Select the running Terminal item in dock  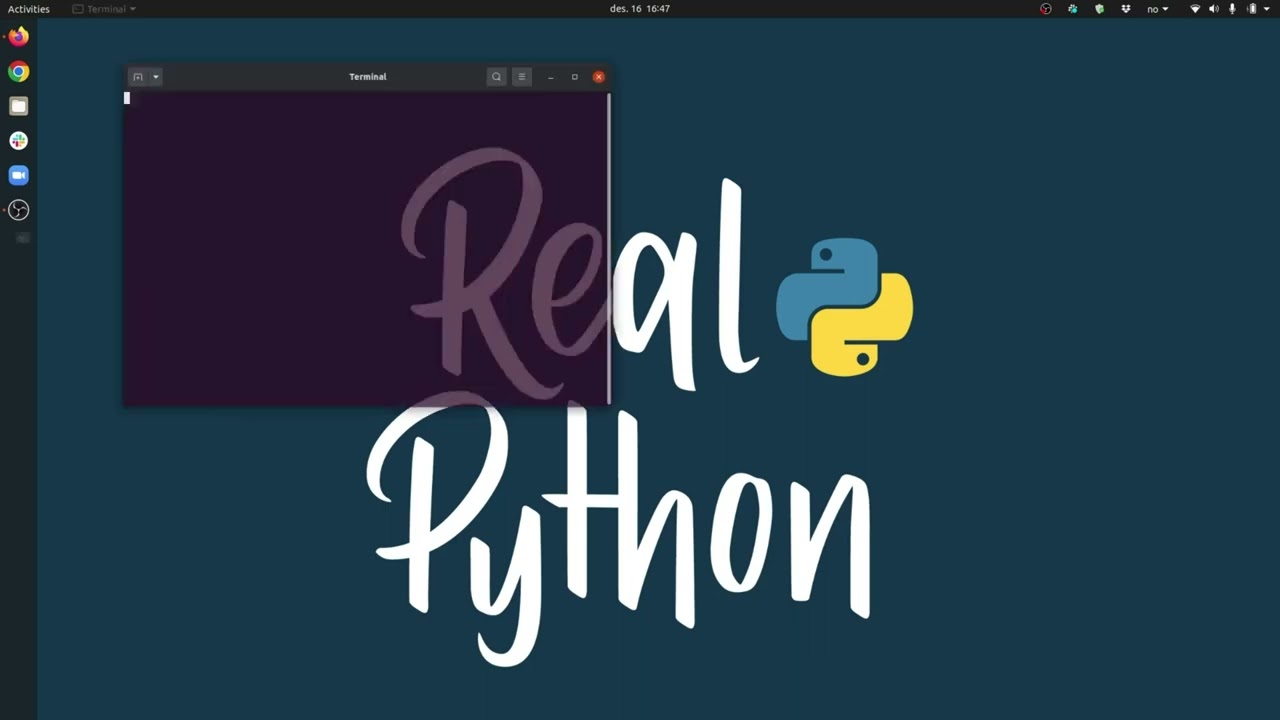pos(22,238)
